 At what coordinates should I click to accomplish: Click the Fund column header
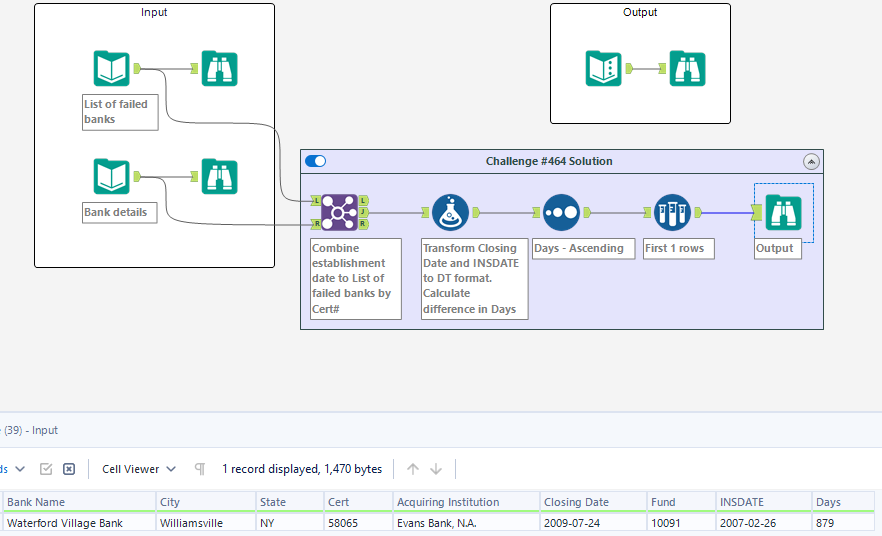pyautogui.click(x=681, y=502)
